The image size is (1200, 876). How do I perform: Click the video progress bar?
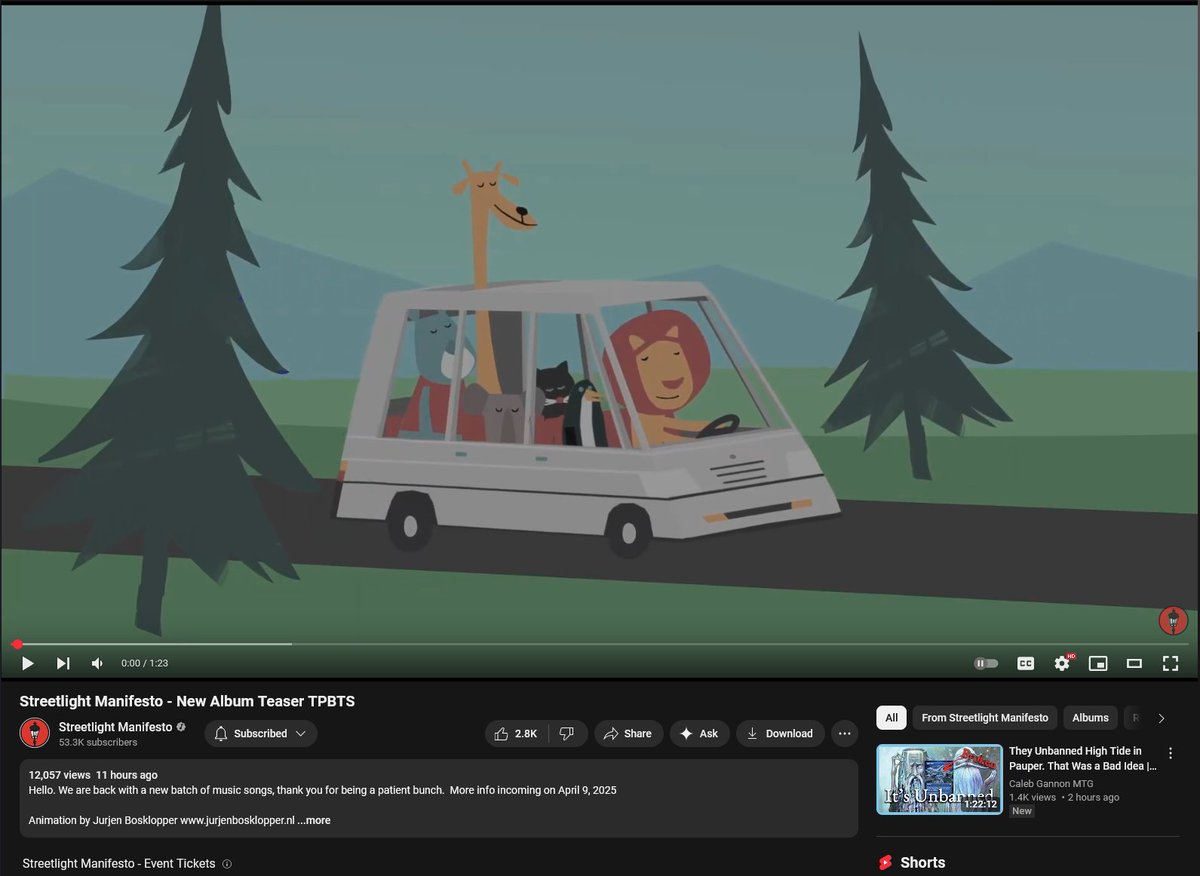coord(600,644)
